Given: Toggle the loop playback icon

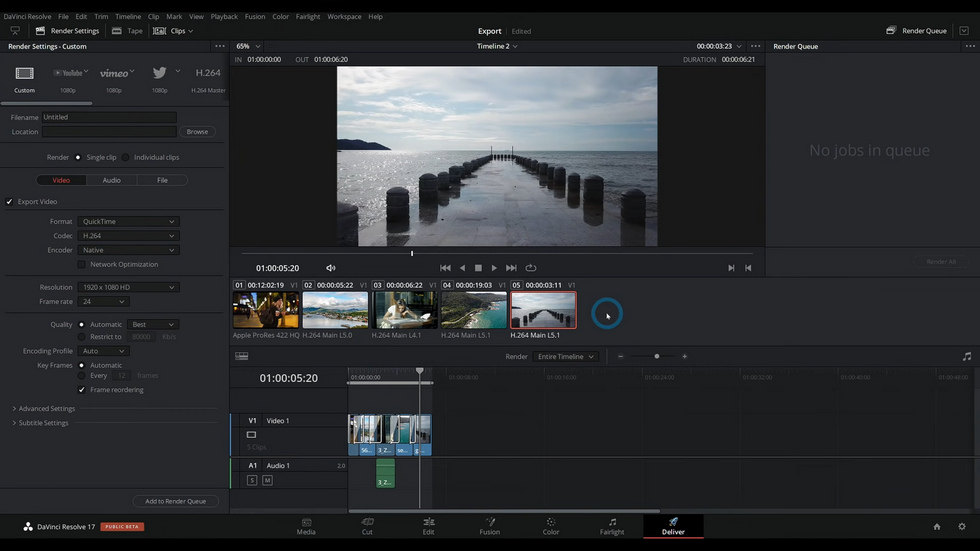Looking at the screenshot, I should point(531,268).
